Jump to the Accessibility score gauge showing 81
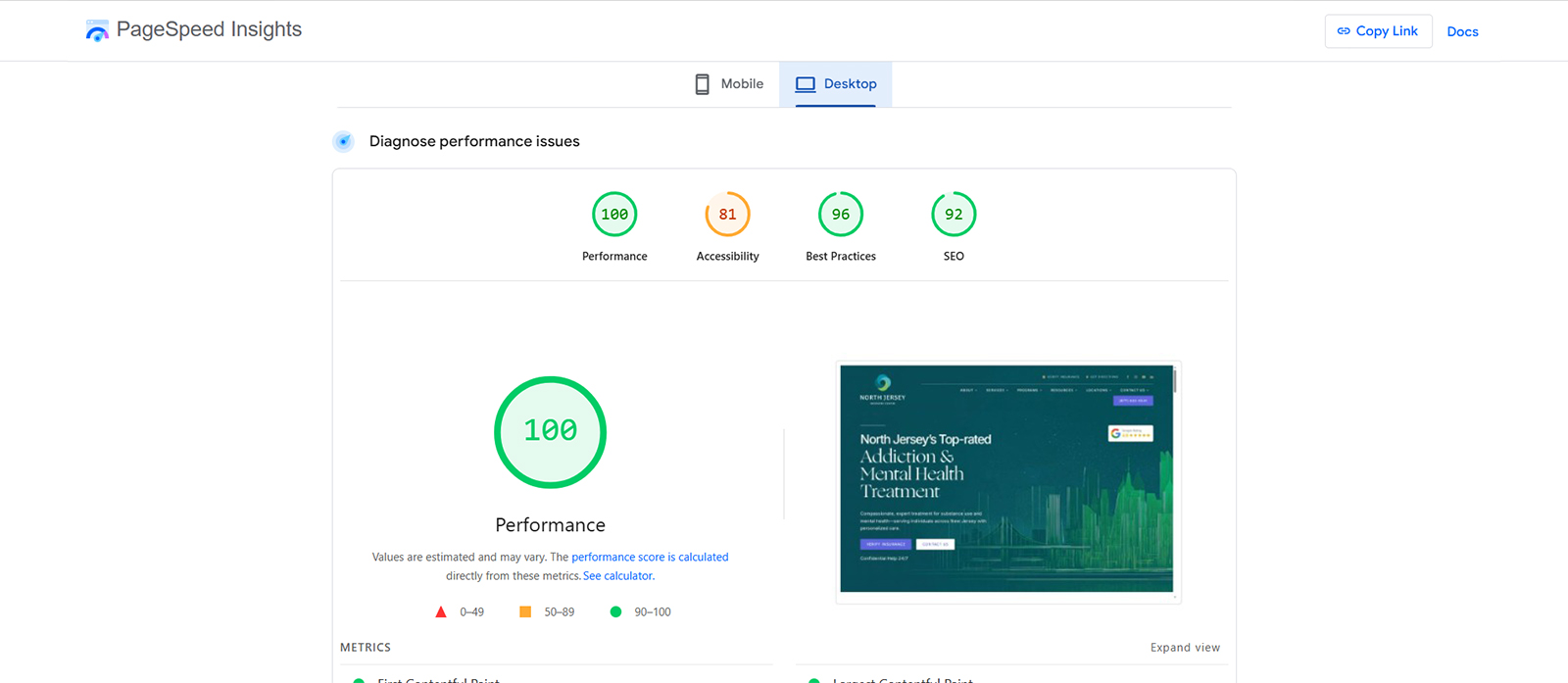Screen dimensions: 1568x683 [x=727, y=215]
